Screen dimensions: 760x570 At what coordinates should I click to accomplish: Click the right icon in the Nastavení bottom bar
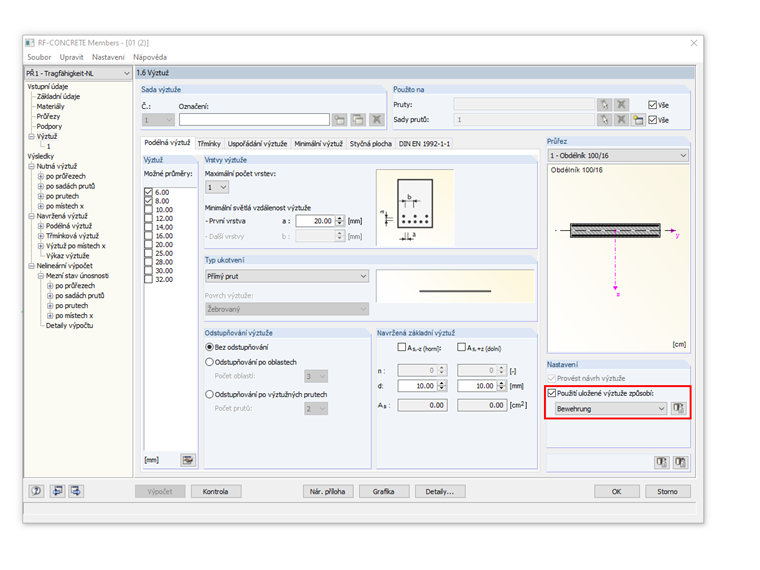point(680,462)
